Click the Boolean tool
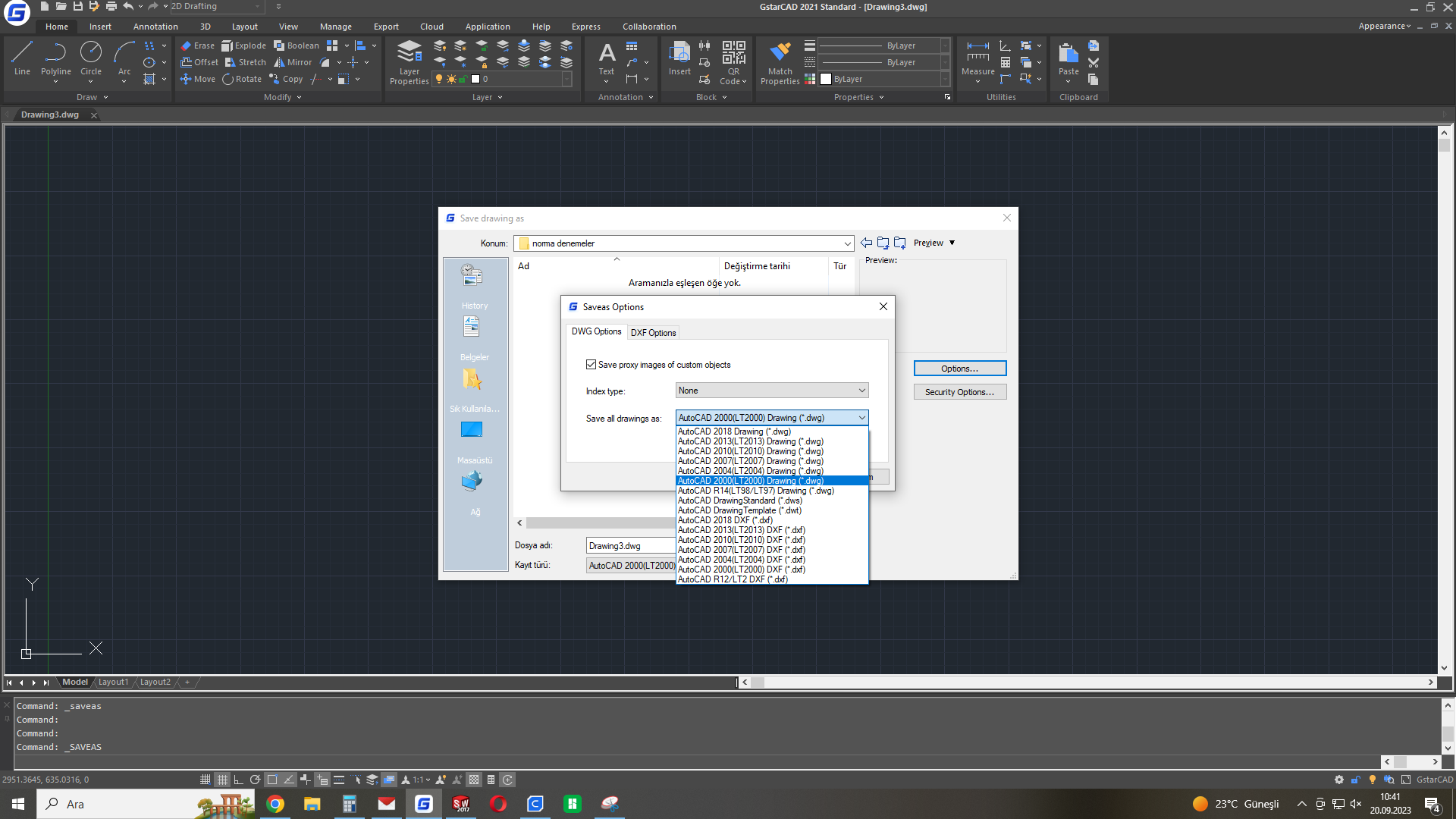 297,45
